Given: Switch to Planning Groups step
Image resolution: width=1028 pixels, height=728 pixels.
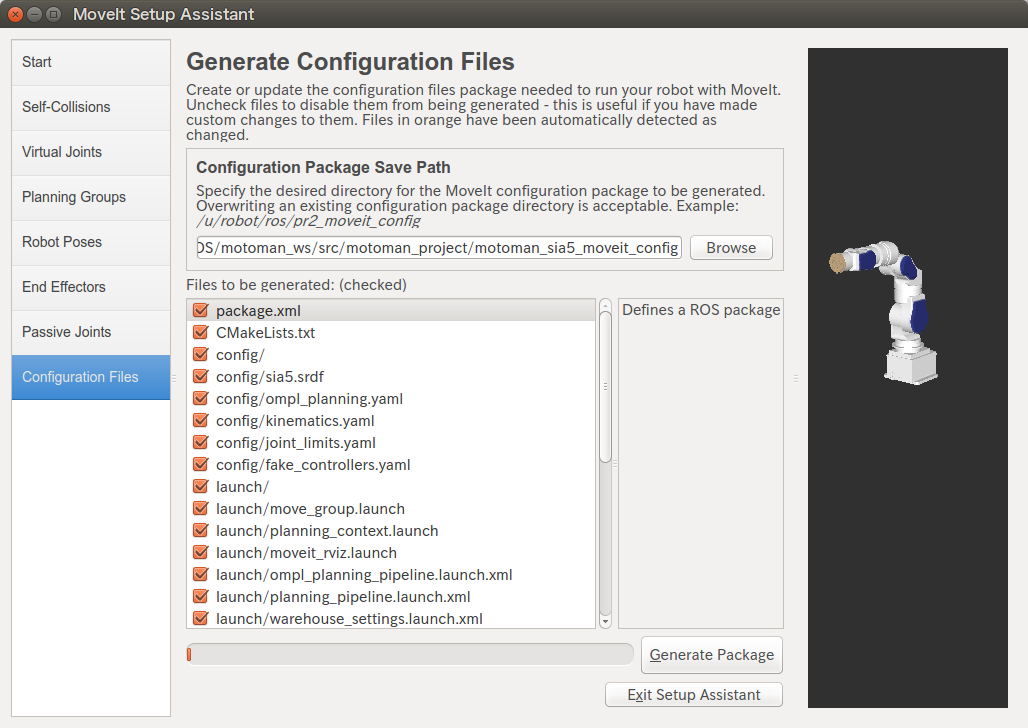Looking at the screenshot, I should [x=91, y=197].
